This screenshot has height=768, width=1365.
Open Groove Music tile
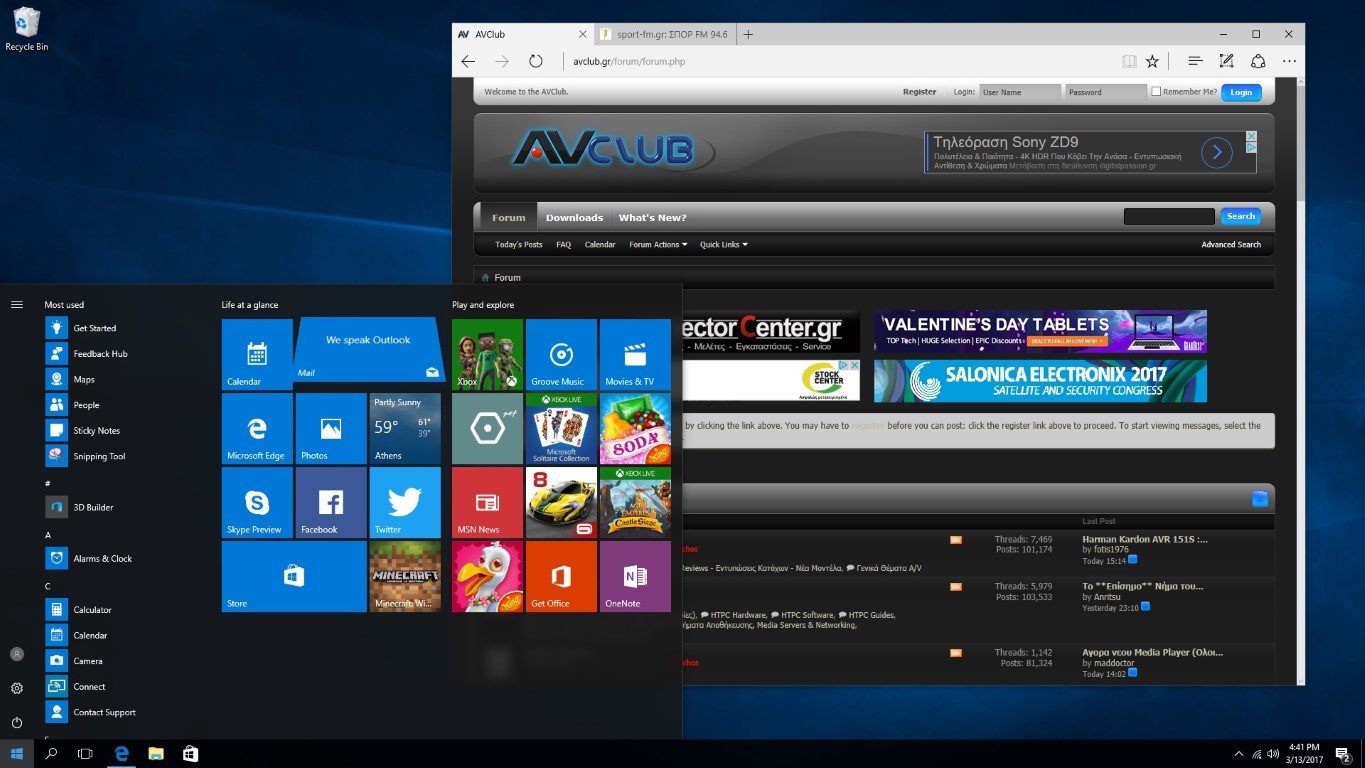561,354
